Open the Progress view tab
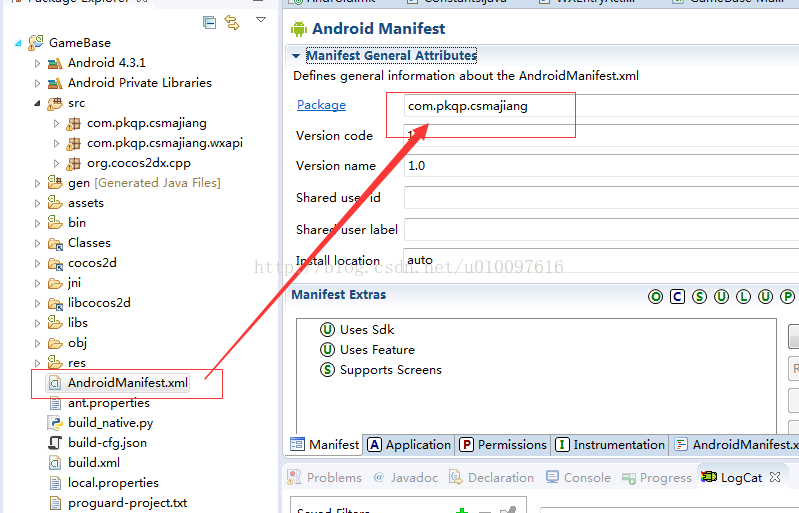The image size is (799, 513). [656, 478]
